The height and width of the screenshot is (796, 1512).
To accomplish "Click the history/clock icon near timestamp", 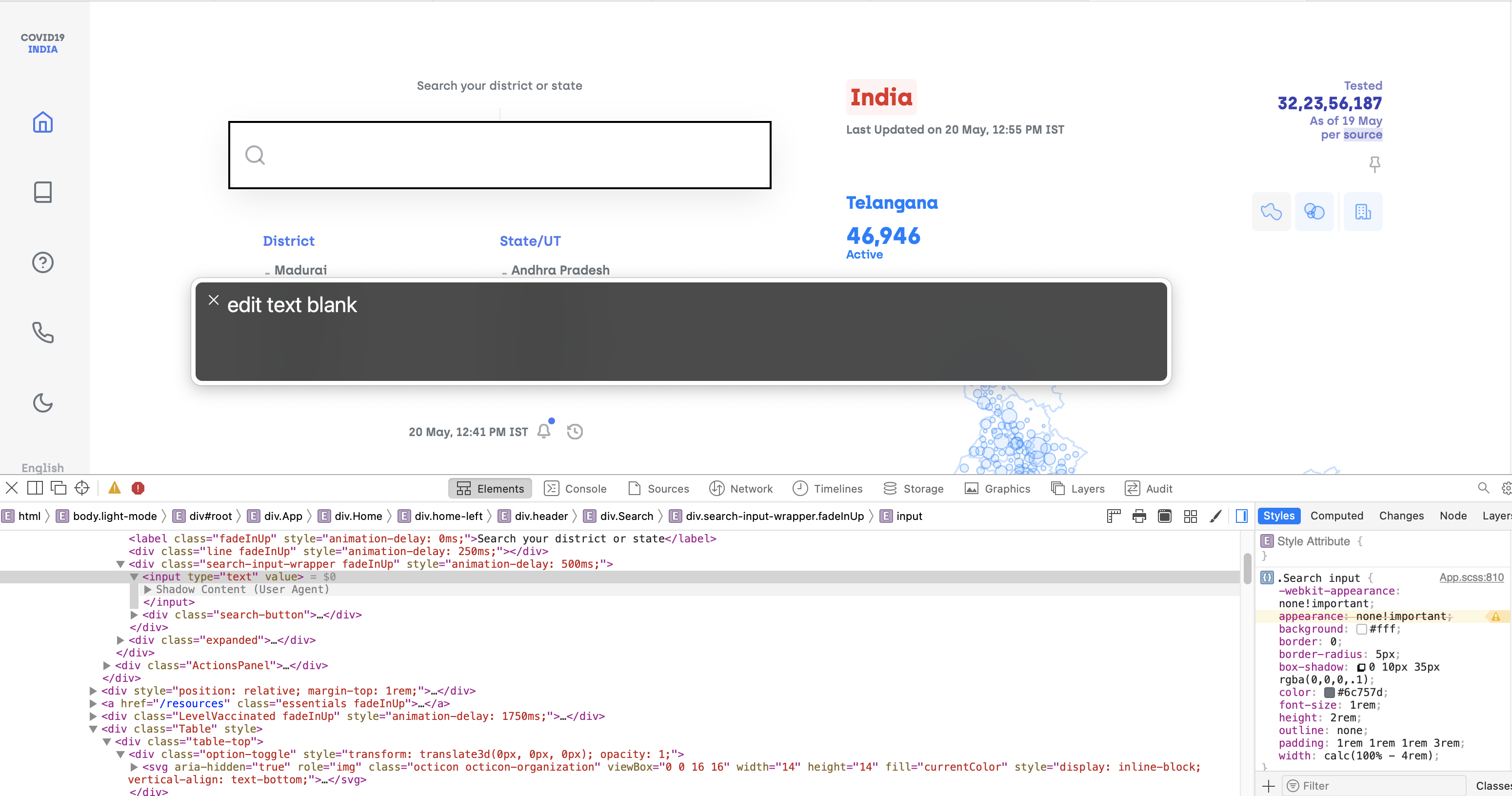I will 575,431.
